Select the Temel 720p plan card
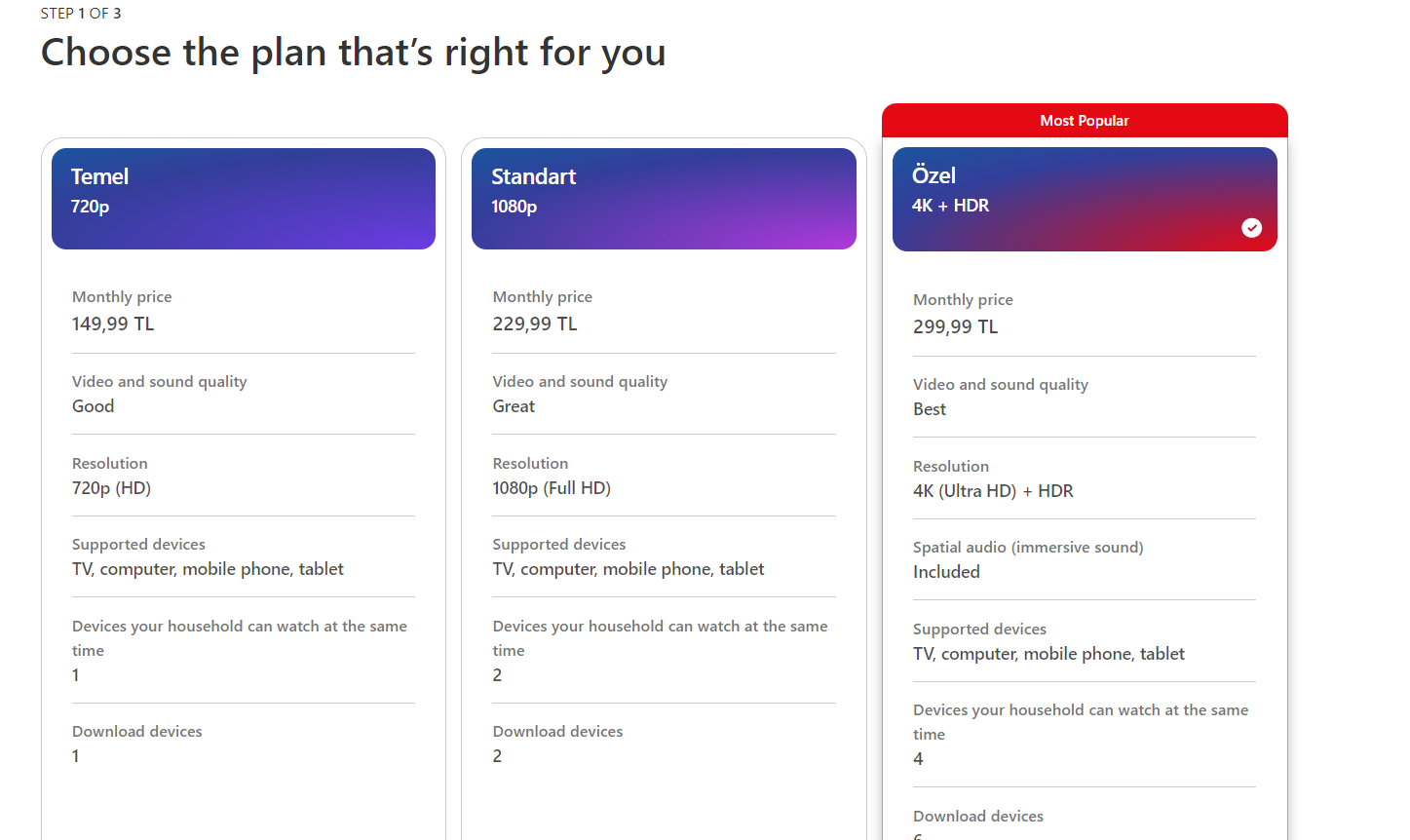 pos(243,199)
